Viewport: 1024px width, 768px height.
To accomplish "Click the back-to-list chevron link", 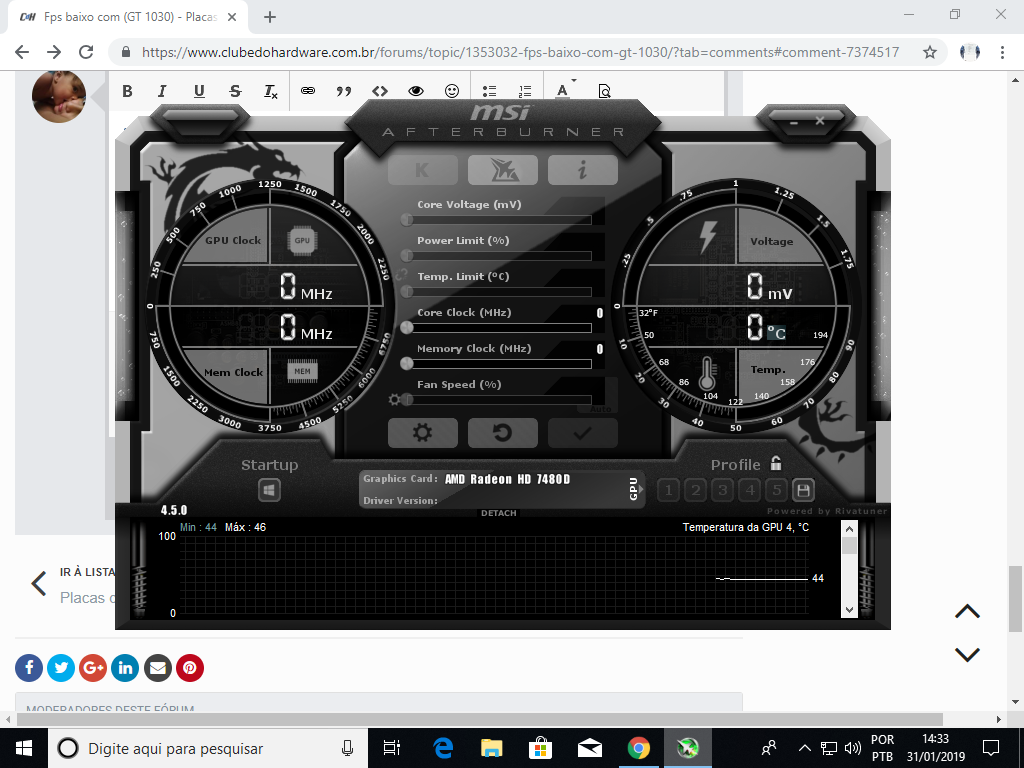I will click(x=39, y=583).
